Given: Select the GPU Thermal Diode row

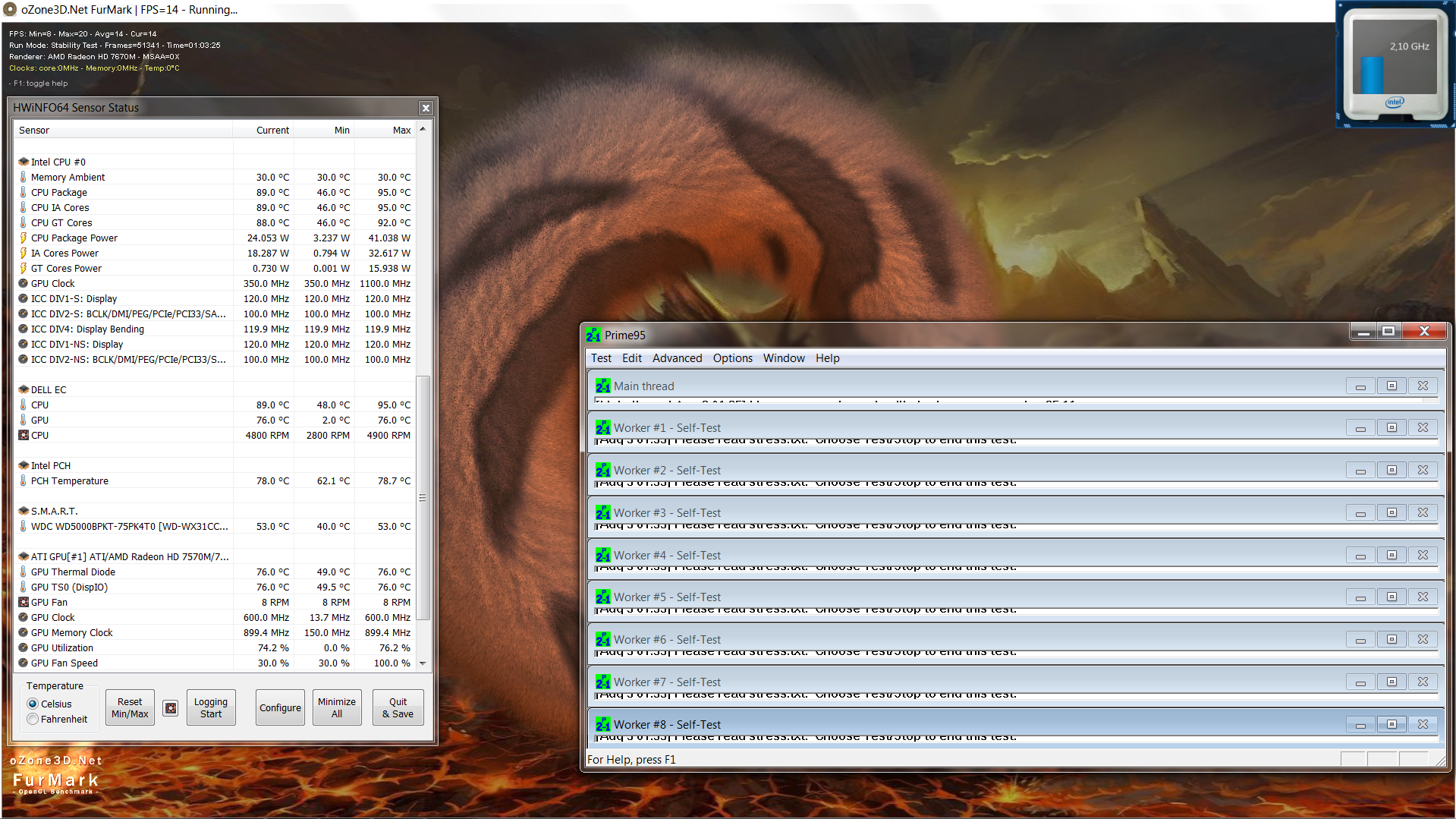Looking at the screenshot, I should pyautogui.click(x=215, y=572).
